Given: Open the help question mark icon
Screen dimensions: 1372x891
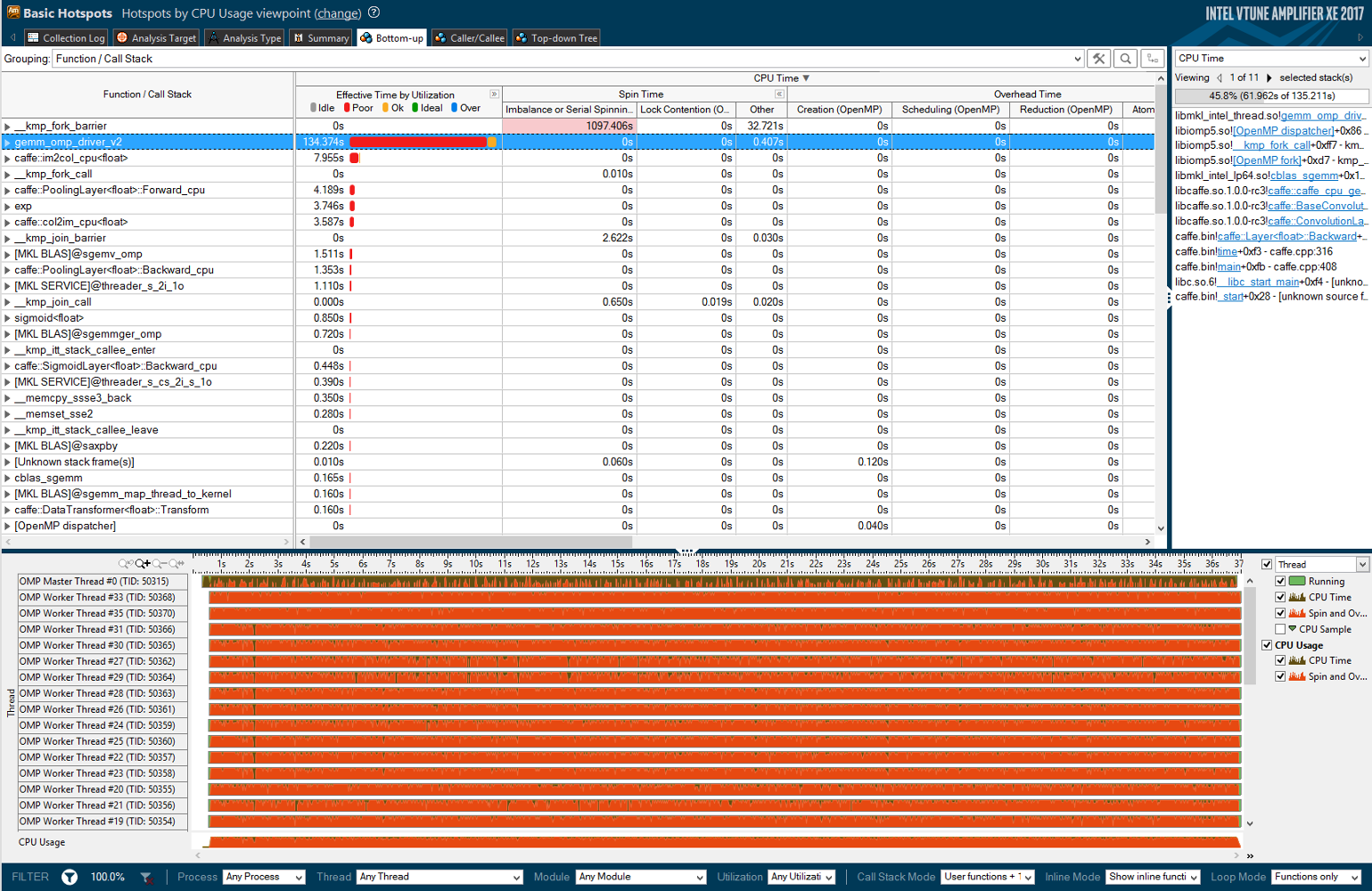Looking at the screenshot, I should [374, 12].
